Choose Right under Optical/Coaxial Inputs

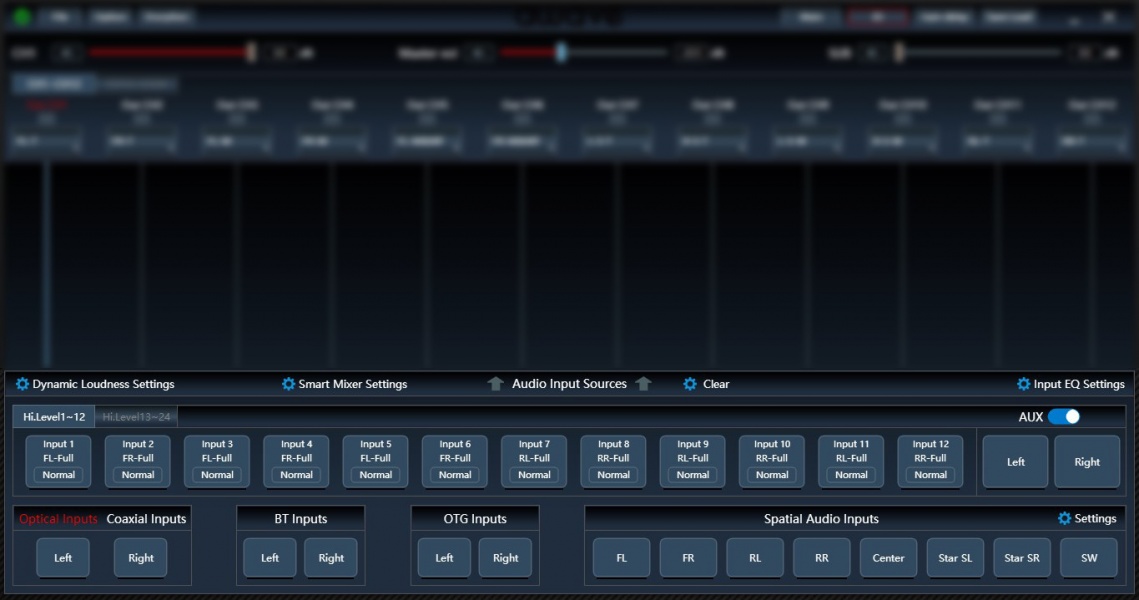click(140, 558)
